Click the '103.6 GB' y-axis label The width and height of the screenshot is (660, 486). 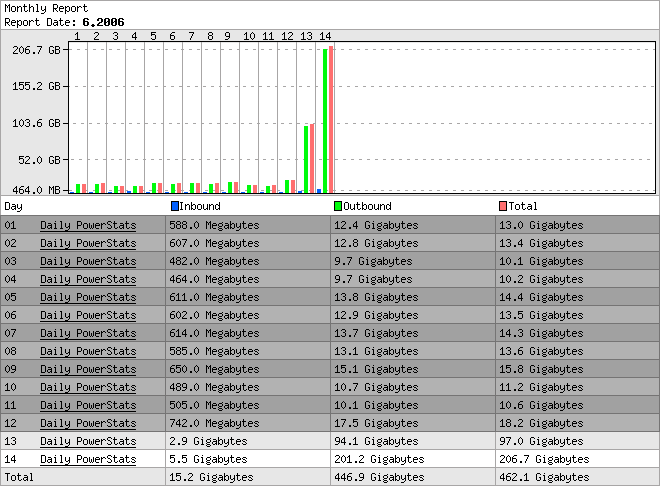tap(36, 123)
